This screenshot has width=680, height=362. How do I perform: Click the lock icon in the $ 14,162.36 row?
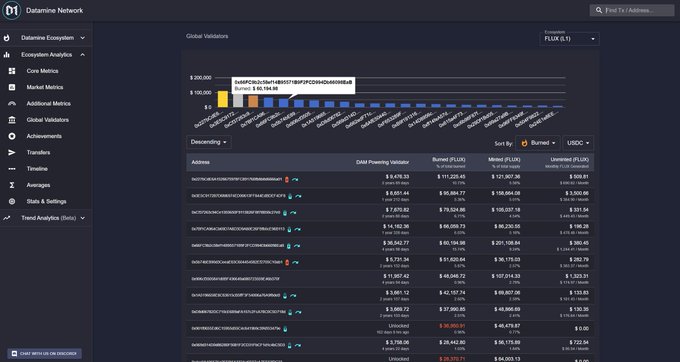(289, 229)
